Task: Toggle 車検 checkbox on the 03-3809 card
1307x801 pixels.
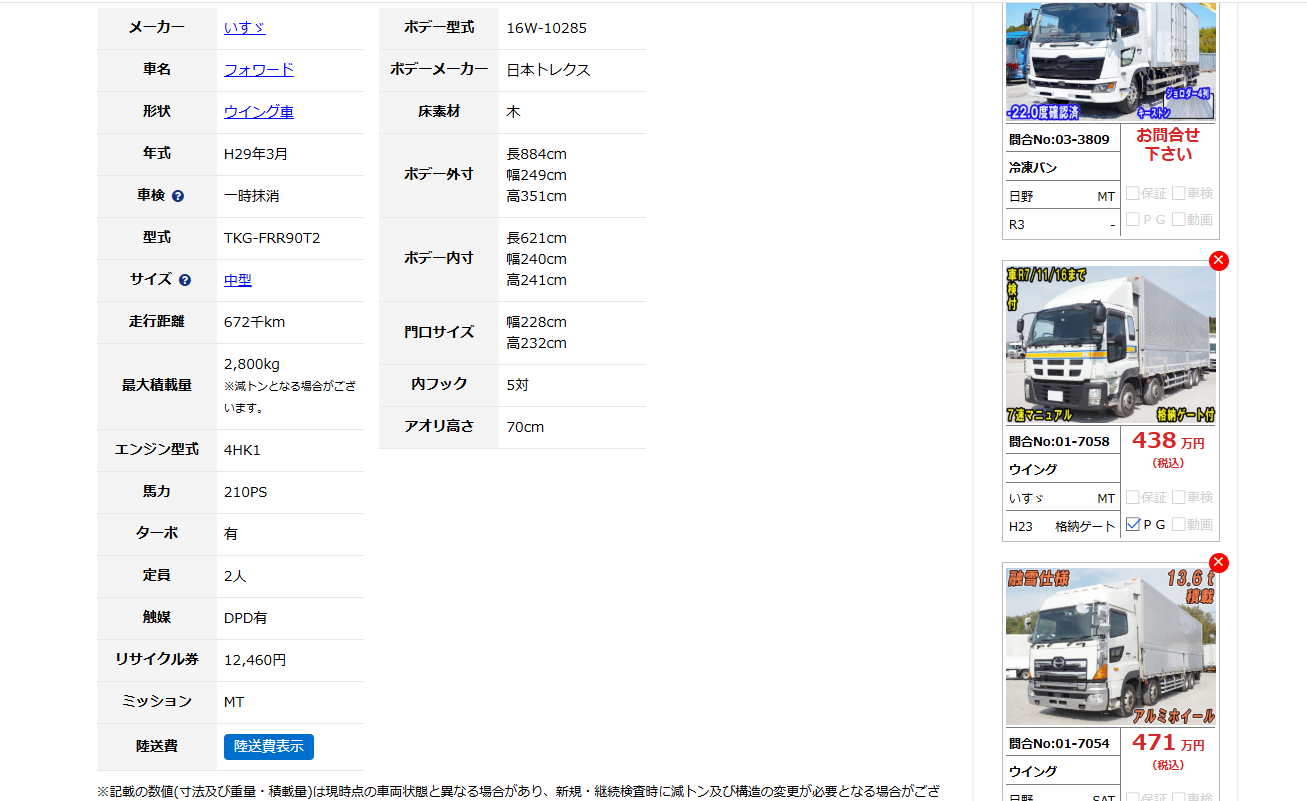Action: (1179, 193)
